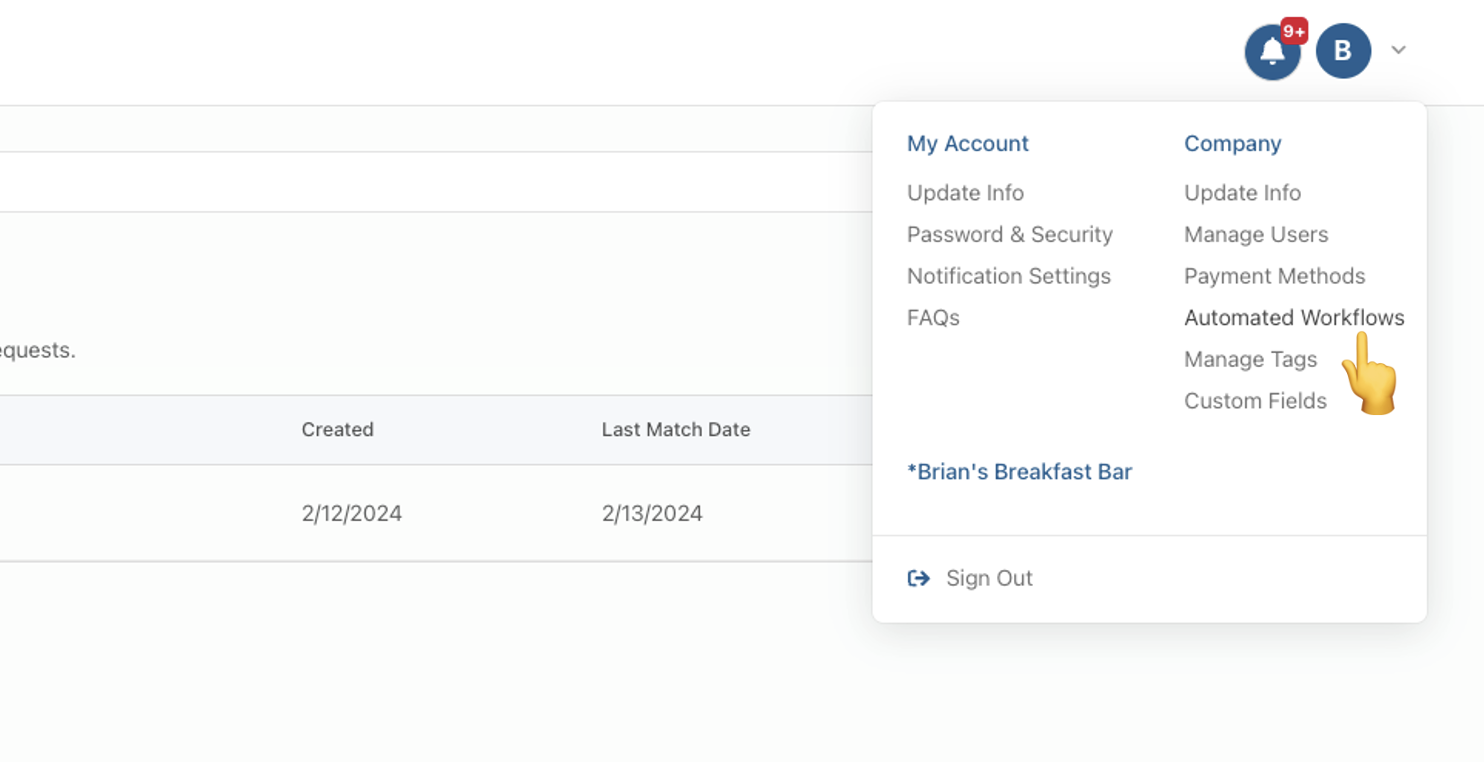Click the red 9+ notification badge

point(1294,32)
